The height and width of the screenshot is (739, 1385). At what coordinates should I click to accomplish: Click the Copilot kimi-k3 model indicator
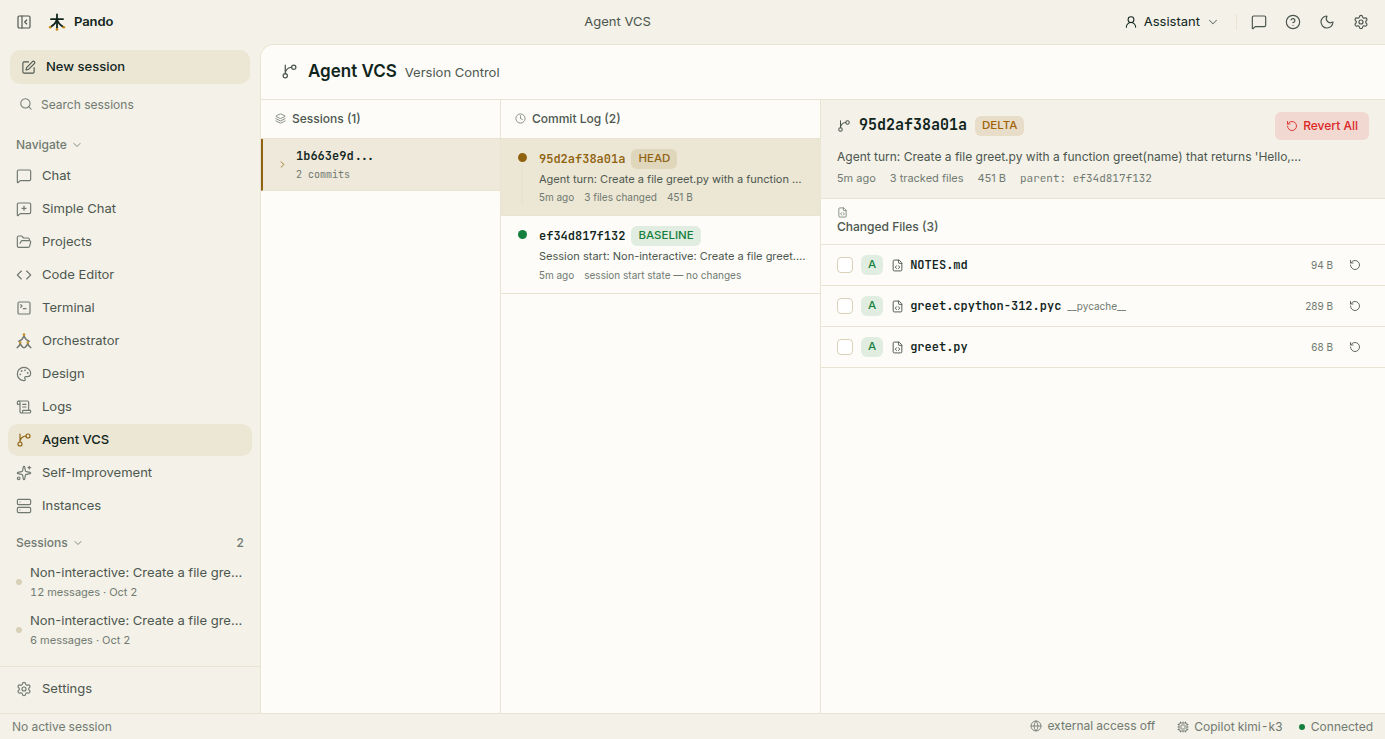coord(1229,727)
